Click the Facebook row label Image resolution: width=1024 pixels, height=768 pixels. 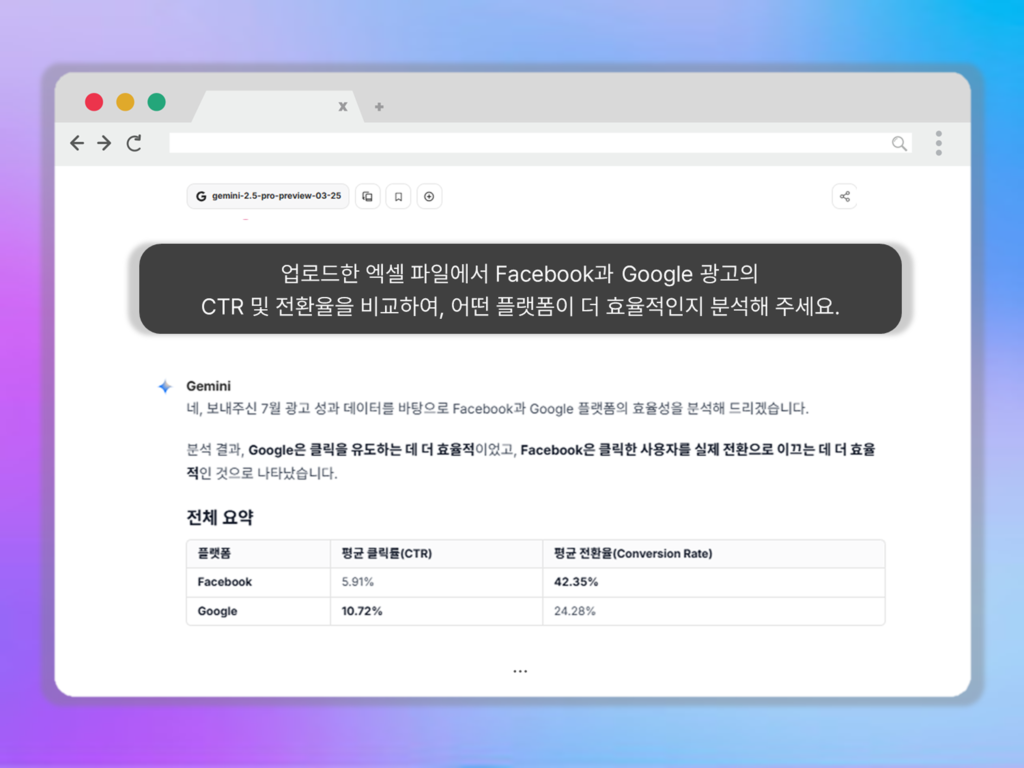(x=225, y=582)
